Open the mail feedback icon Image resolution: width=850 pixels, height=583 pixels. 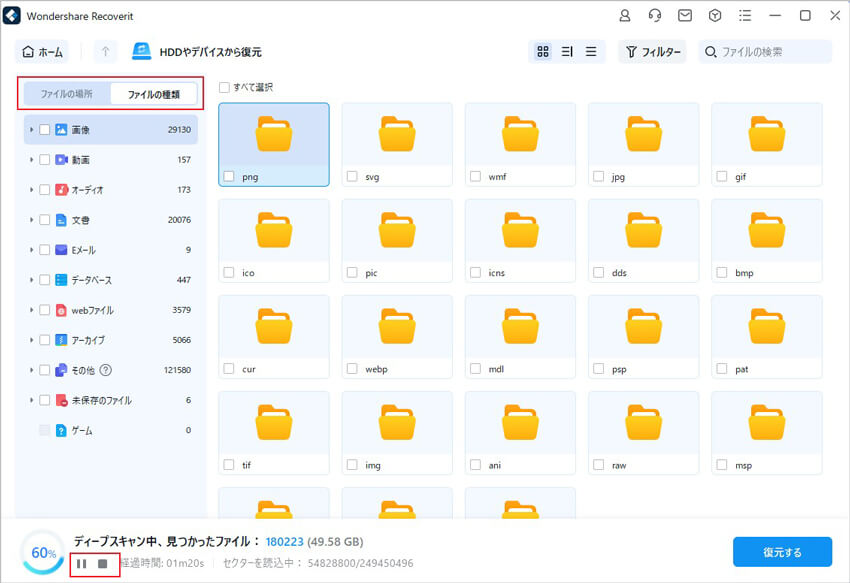coord(685,16)
